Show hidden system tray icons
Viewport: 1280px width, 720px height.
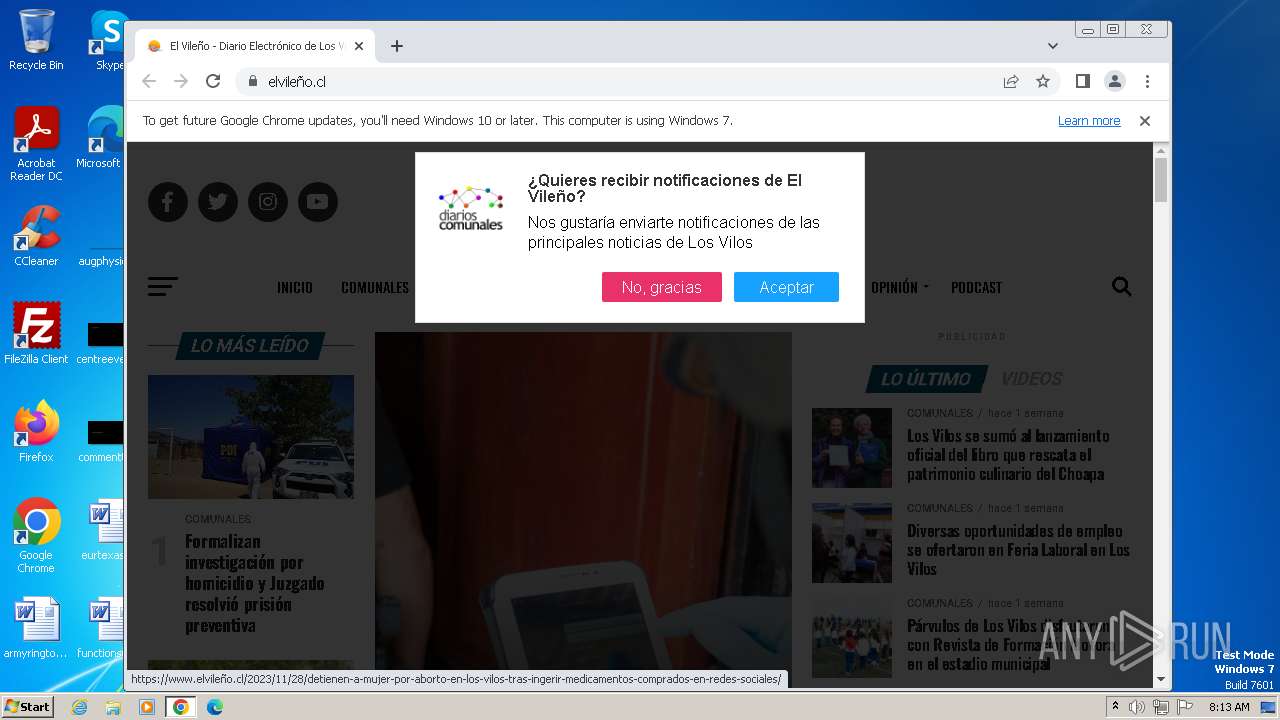click(x=1116, y=707)
